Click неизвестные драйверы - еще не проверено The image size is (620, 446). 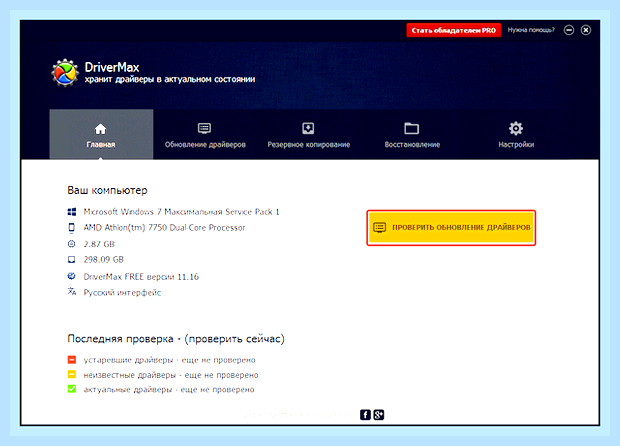pyautogui.click(x=171, y=375)
